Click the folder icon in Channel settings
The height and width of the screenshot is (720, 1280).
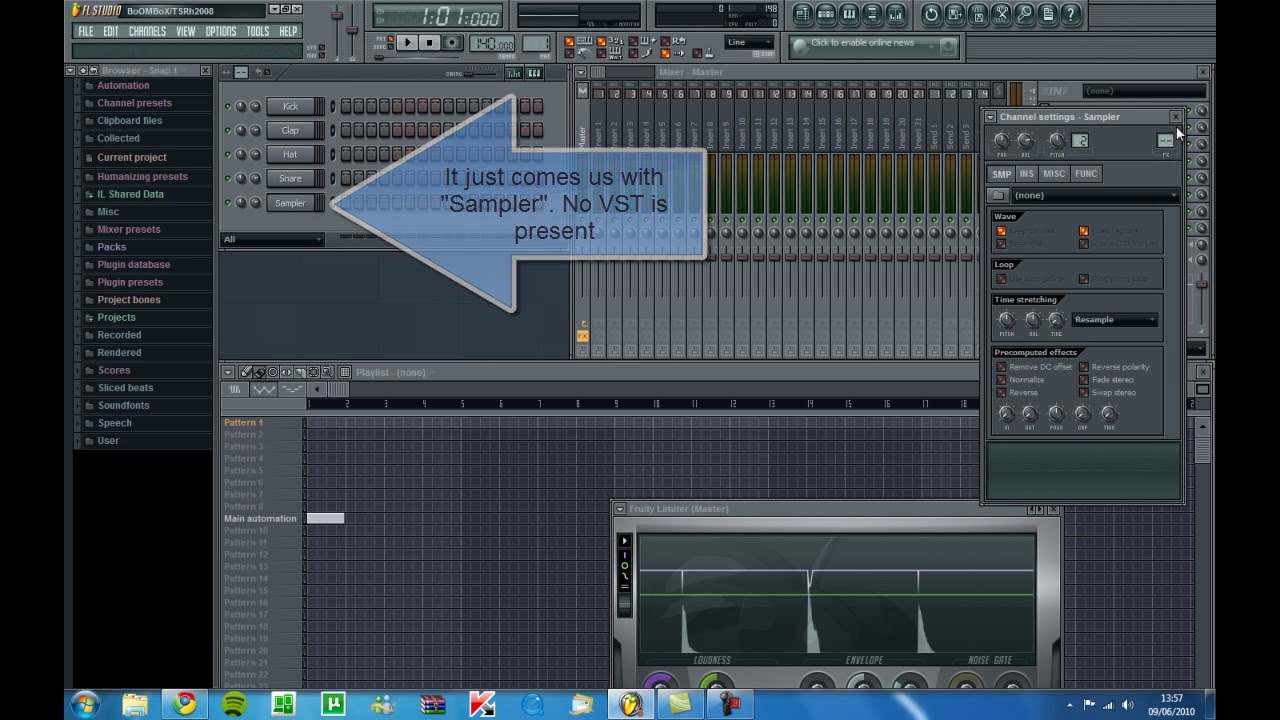pos(998,195)
